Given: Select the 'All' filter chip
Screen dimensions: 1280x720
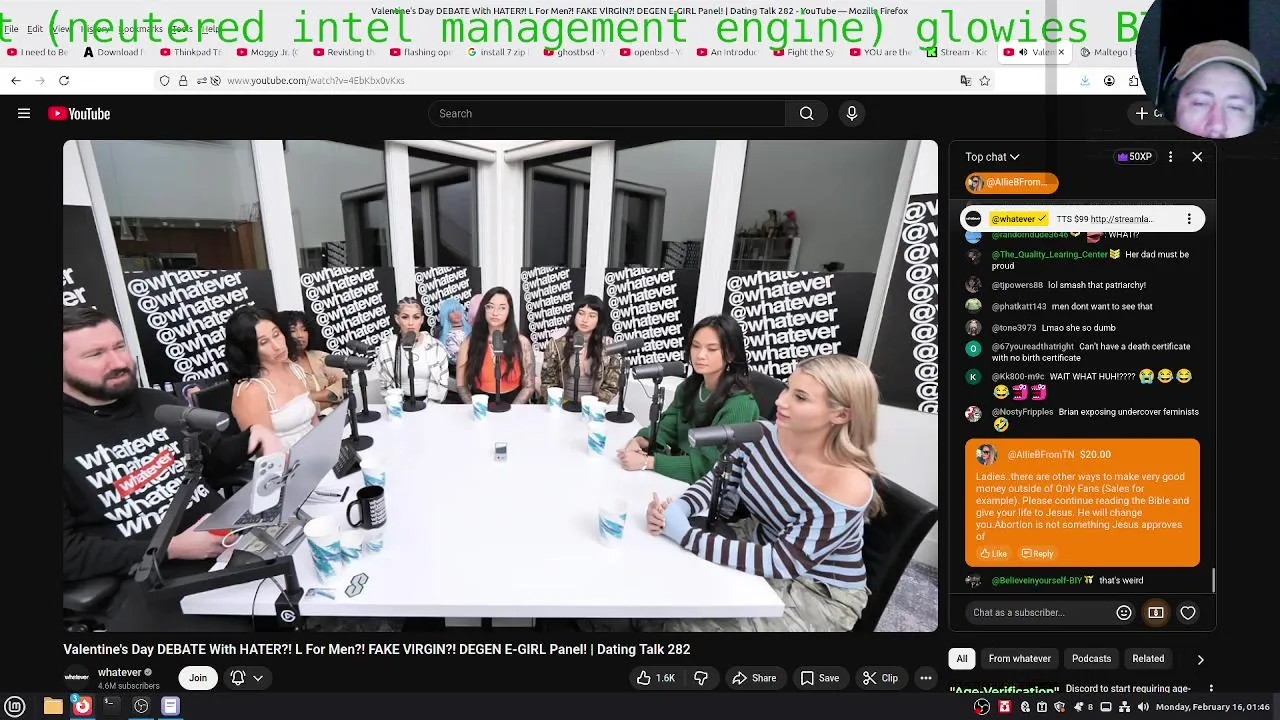Looking at the screenshot, I should pos(962,659).
